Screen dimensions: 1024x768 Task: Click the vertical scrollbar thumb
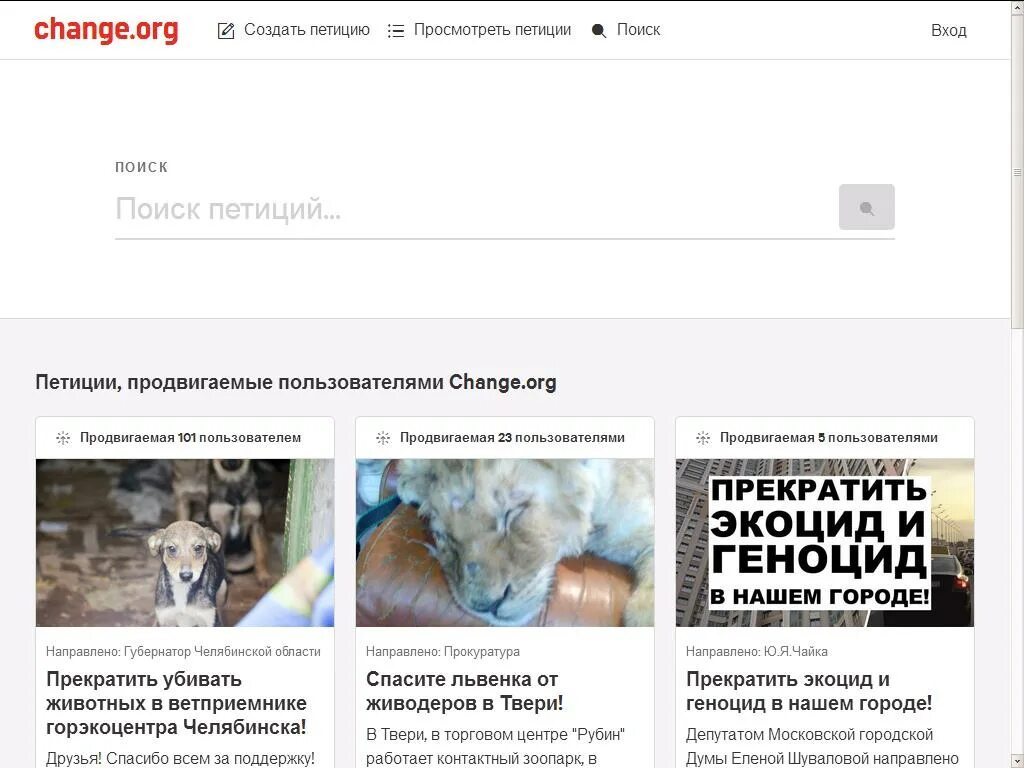(x=1017, y=172)
